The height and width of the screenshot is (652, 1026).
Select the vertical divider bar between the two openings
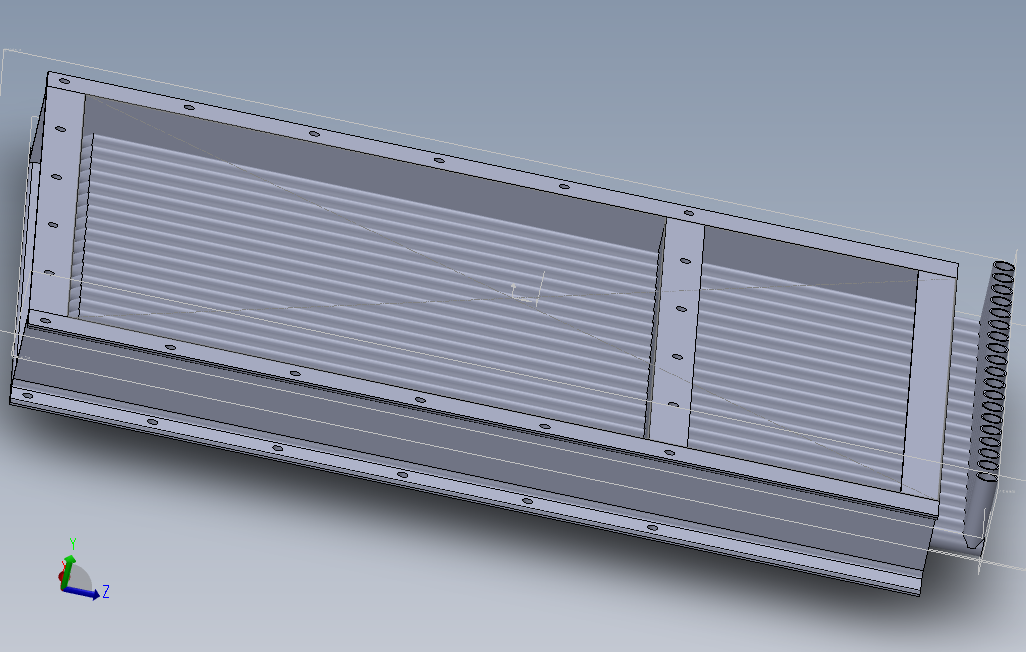click(x=675, y=333)
